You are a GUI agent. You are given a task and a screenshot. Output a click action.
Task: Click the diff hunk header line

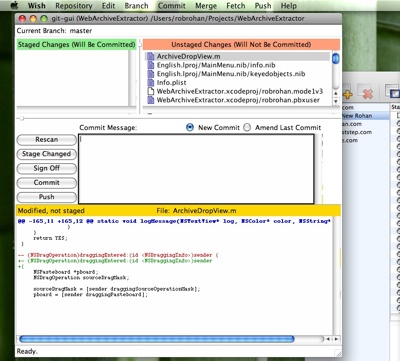[174, 221]
